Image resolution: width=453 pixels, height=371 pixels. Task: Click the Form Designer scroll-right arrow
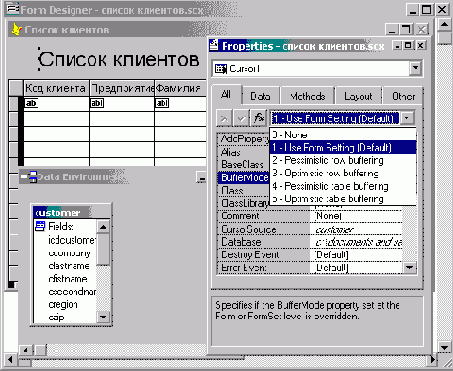pos(433,360)
